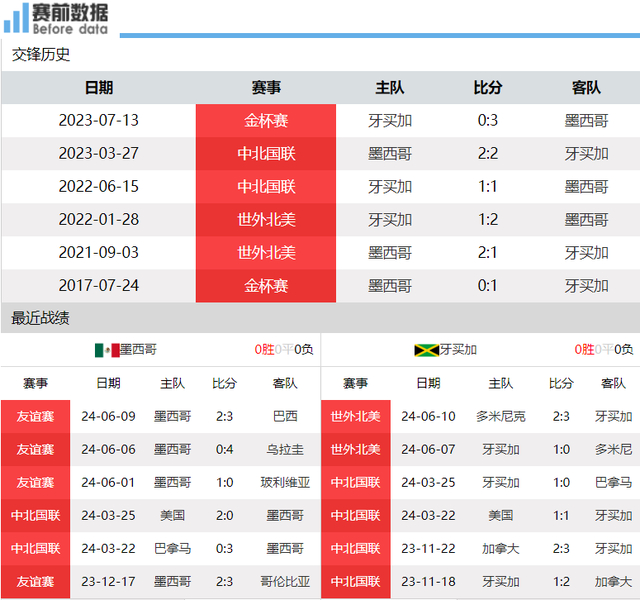Screen dimensions: 640x600
Task: Select the 最近战绩 section heading
Action: [40, 318]
